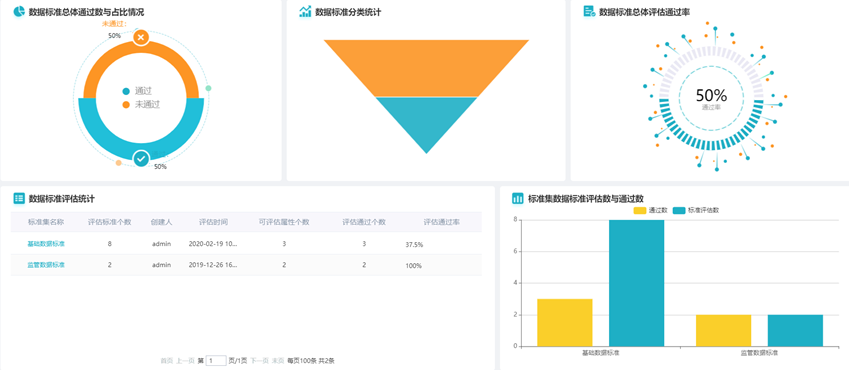Open the 监管数据标准 link in the table
The width and height of the screenshot is (849, 370).
[x=46, y=265]
